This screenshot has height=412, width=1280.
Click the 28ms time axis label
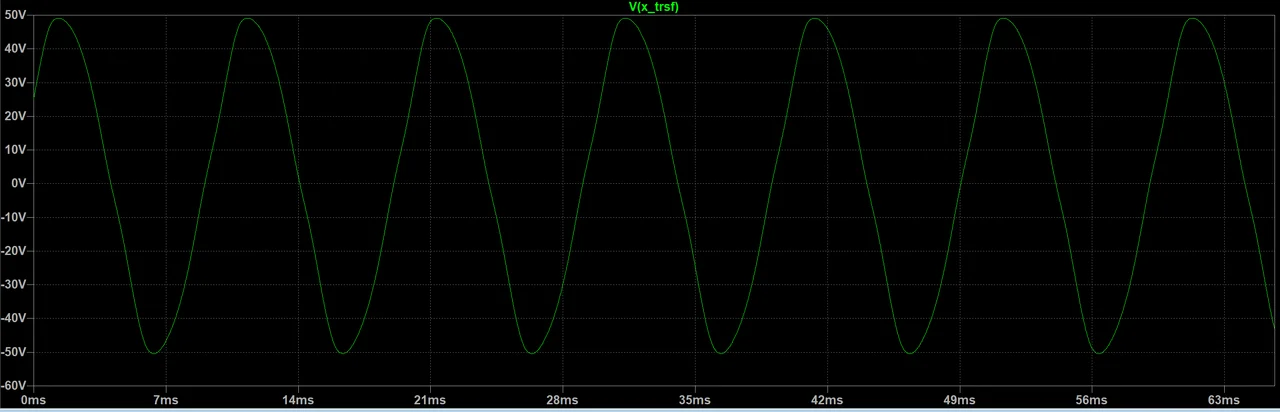coord(562,401)
